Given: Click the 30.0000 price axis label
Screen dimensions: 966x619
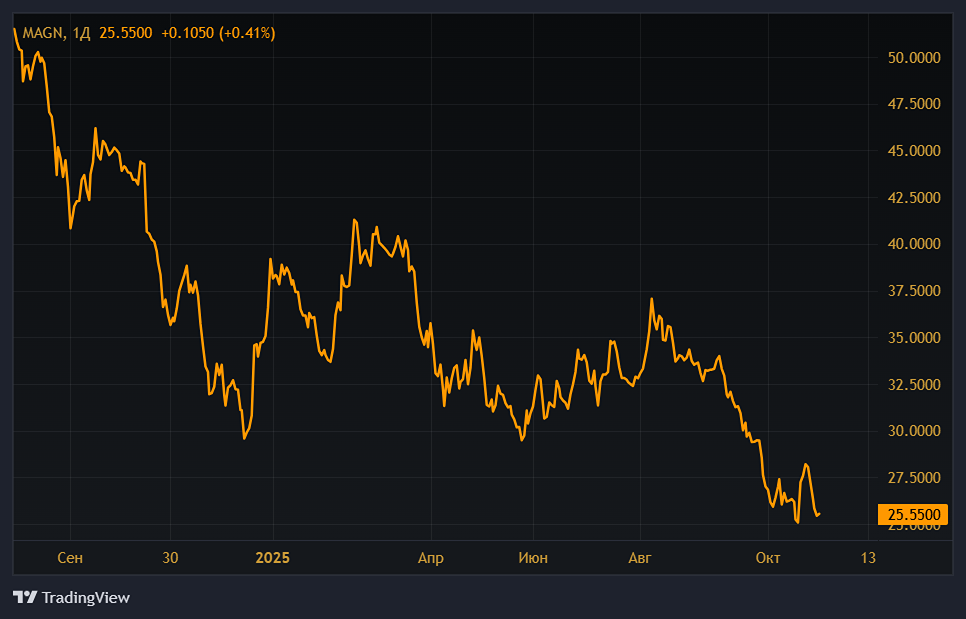Looking at the screenshot, I should point(914,431).
